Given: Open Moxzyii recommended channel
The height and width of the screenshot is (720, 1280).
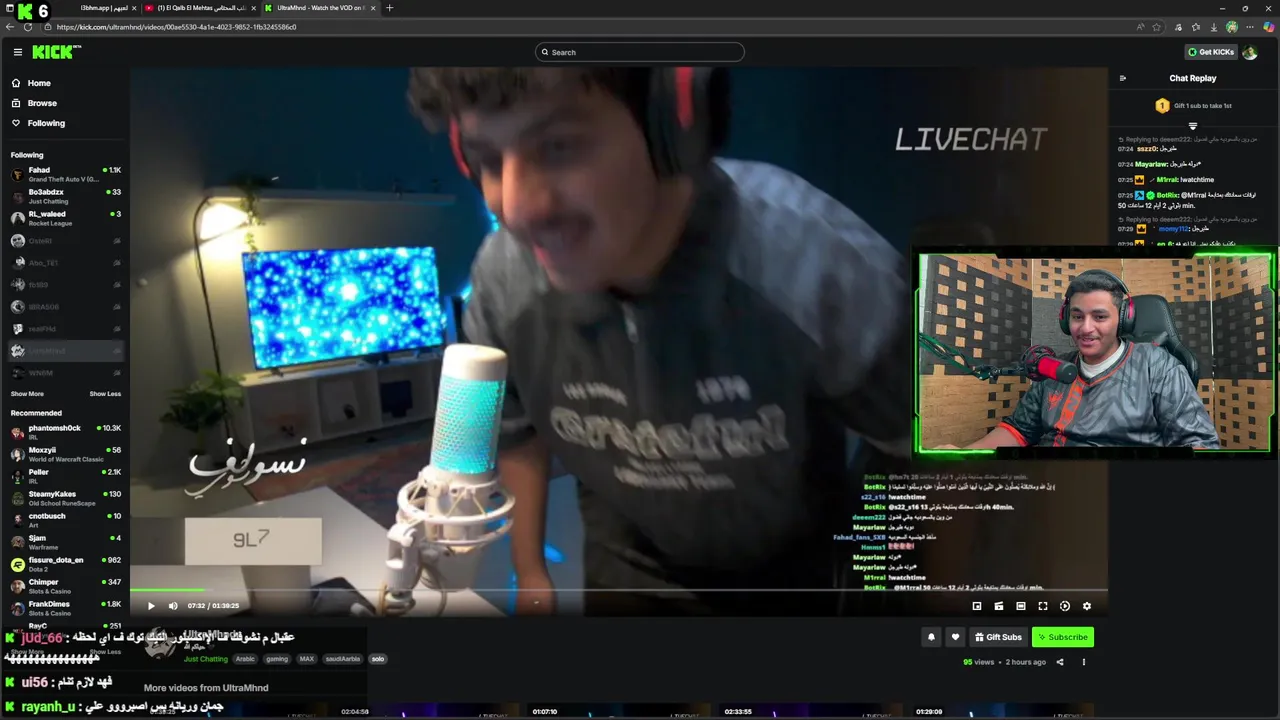Looking at the screenshot, I should [x=65, y=454].
